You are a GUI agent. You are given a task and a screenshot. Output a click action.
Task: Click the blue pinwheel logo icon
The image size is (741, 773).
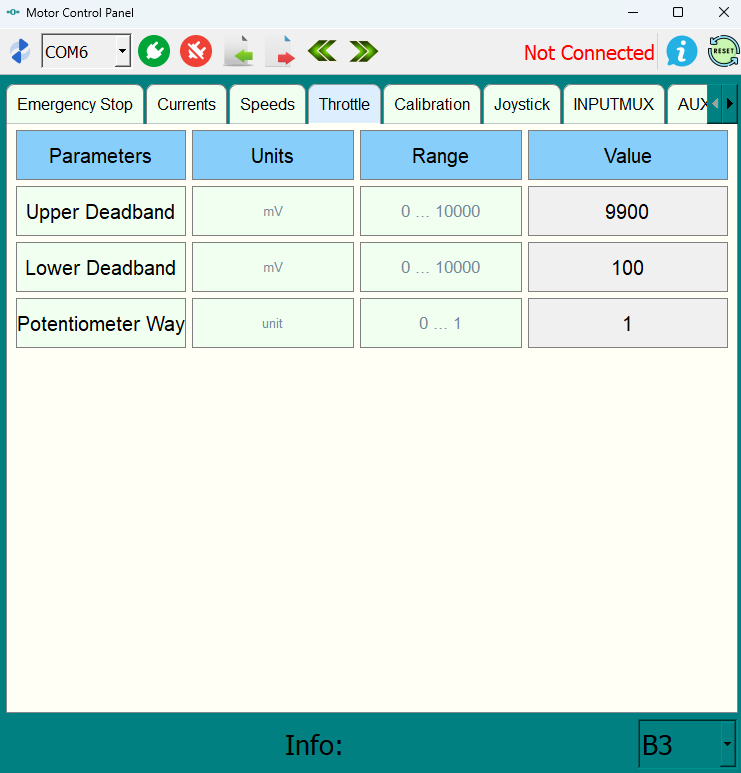click(20, 51)
